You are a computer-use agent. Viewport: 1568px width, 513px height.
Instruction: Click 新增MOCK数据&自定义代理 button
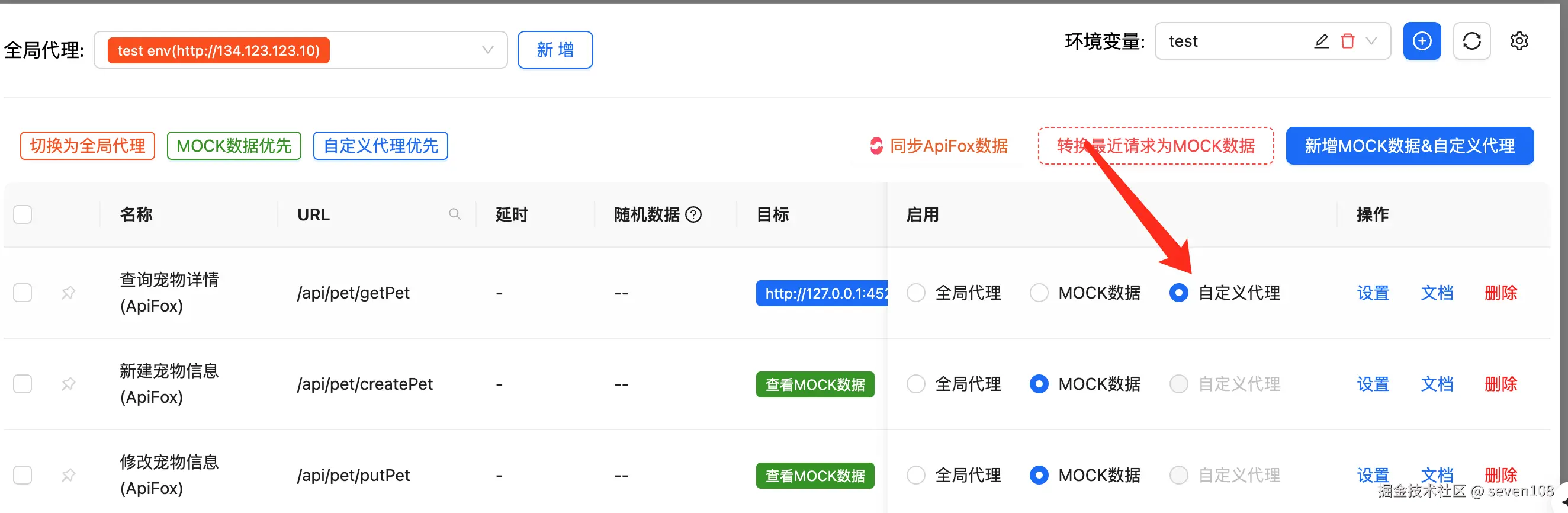pos(1409,146)
